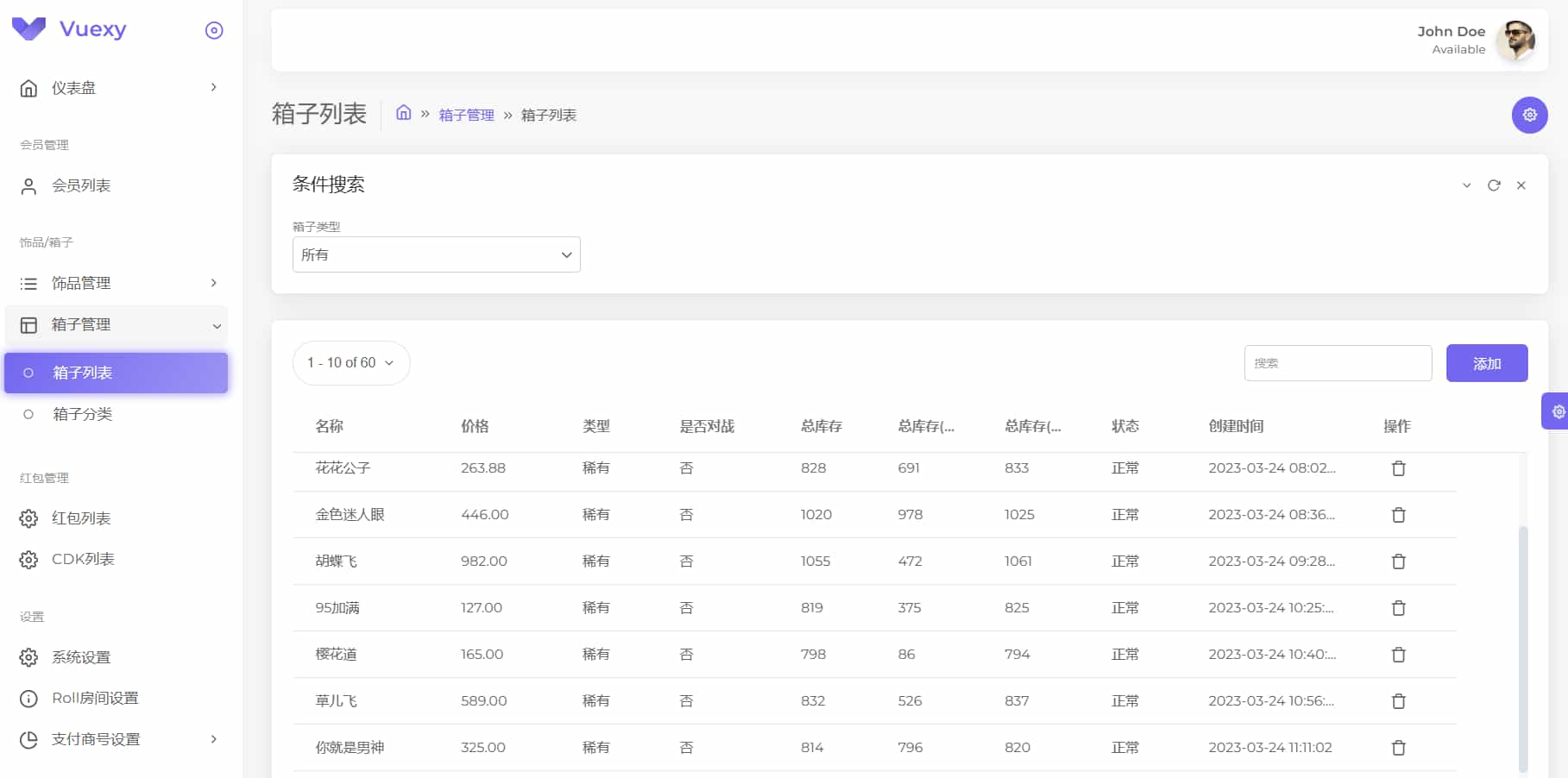Image resolution: width=1568 pixels, height=778 pixels.
Task: Click the table's vertical scrollbar
Action: click(1523, 647)
